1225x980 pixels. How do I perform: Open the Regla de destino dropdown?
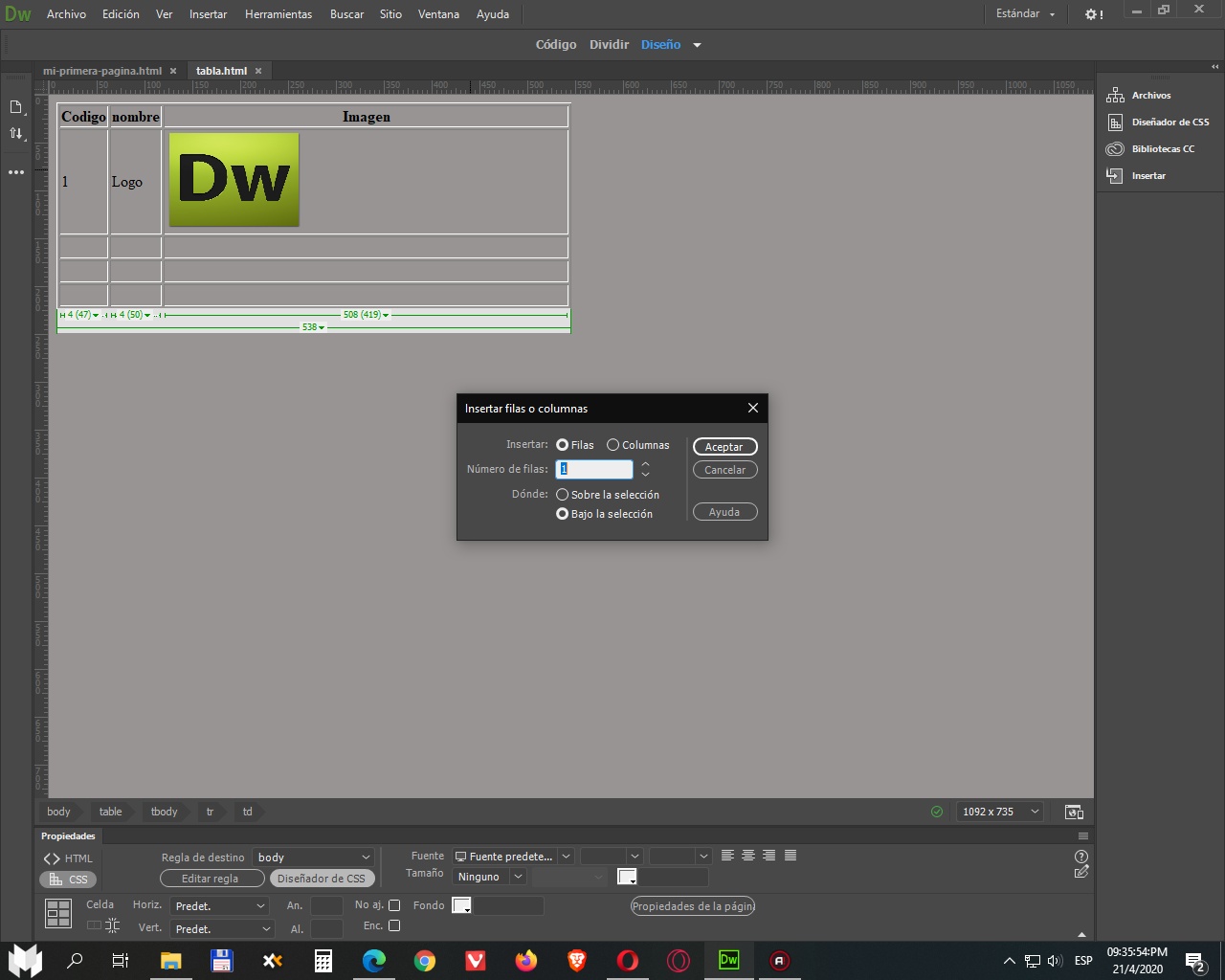[x=313, y=857]
